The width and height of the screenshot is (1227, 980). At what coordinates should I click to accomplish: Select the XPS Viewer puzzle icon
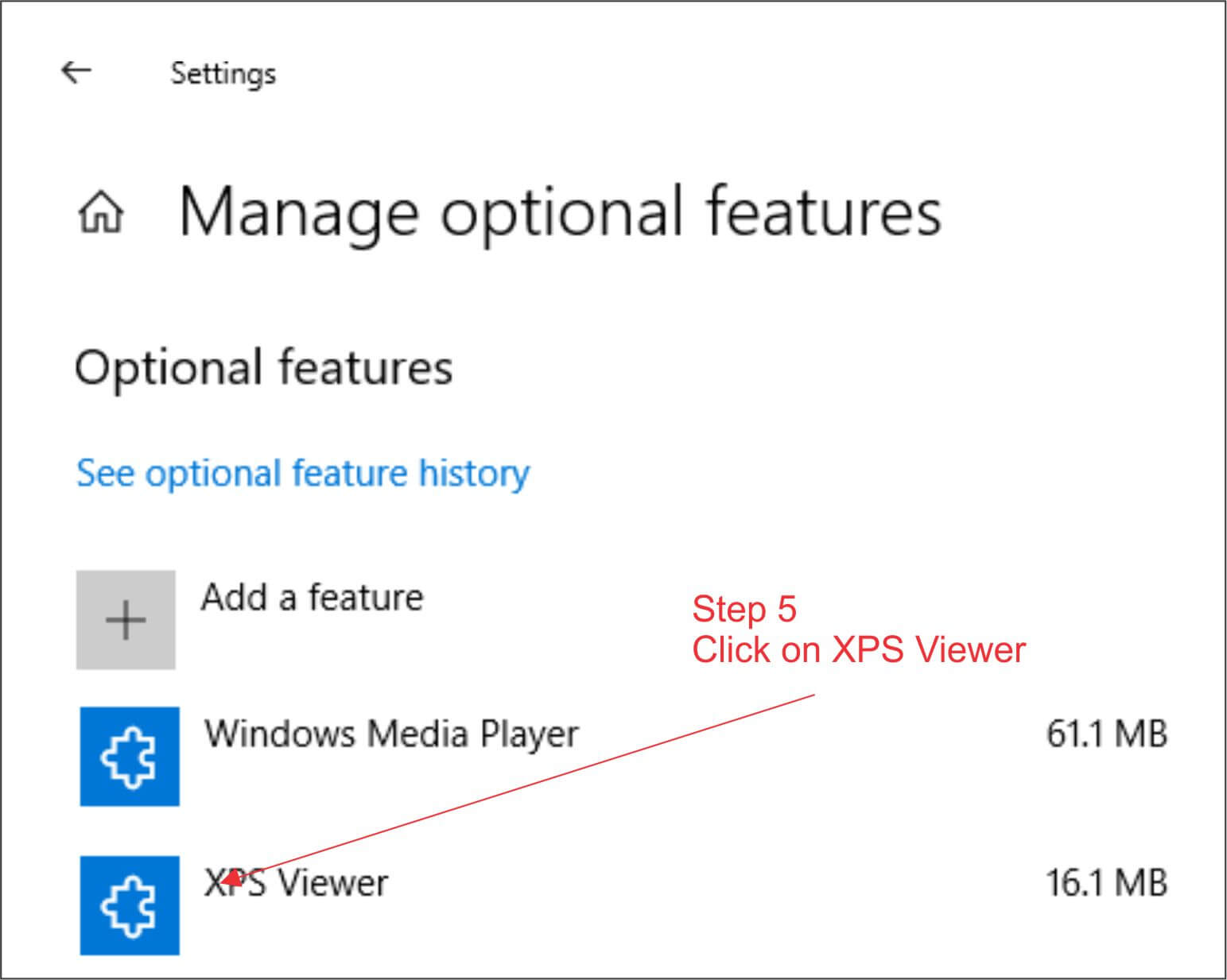130,904
